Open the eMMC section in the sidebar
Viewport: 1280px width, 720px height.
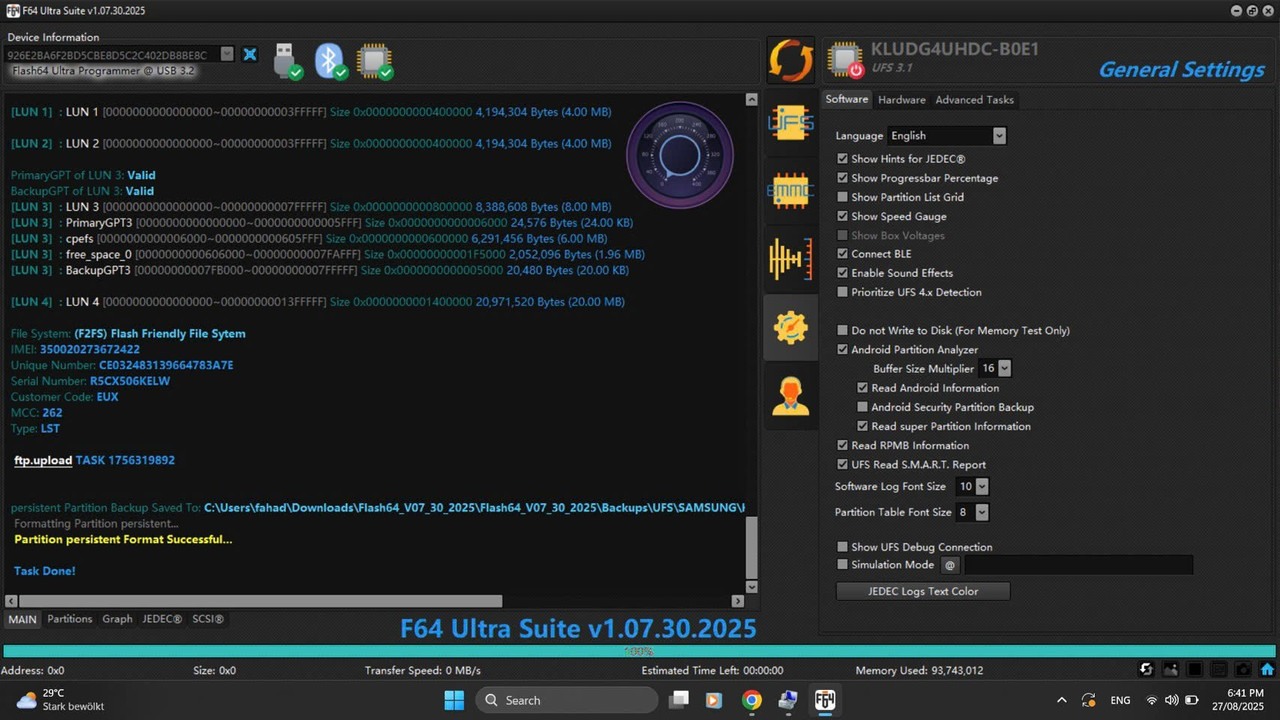790,191
